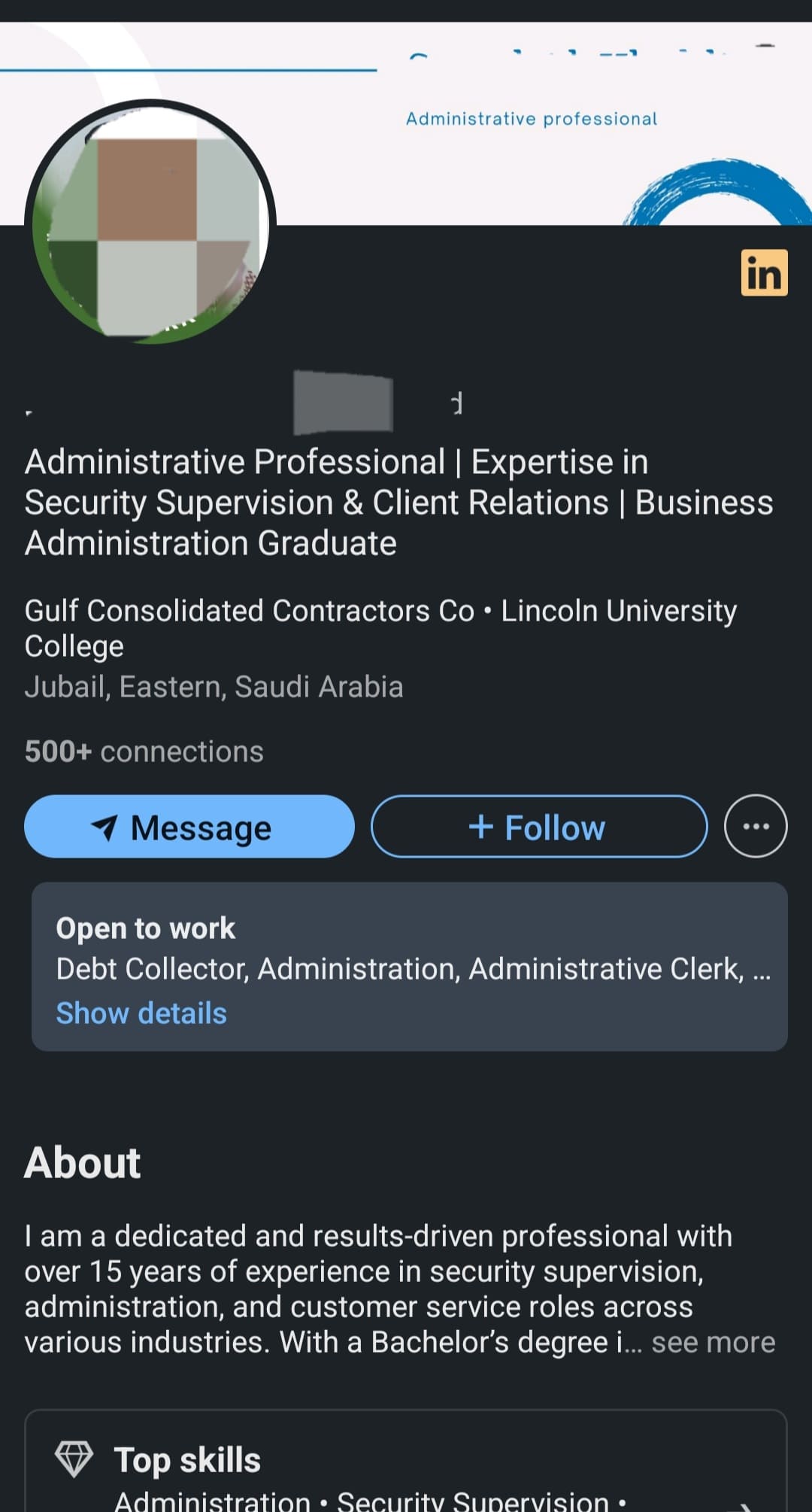The height and width of the screenshot is (1512, 812).
Task: Tap the paper plane icon on Message
Action: (x=105, y=827)
